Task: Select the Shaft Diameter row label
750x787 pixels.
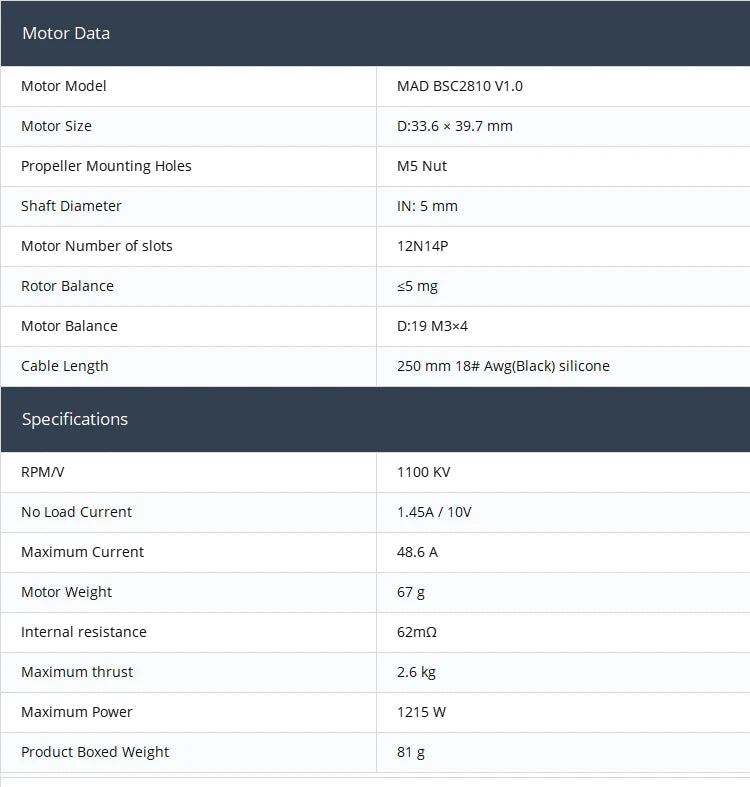Action: click(71, 206)
